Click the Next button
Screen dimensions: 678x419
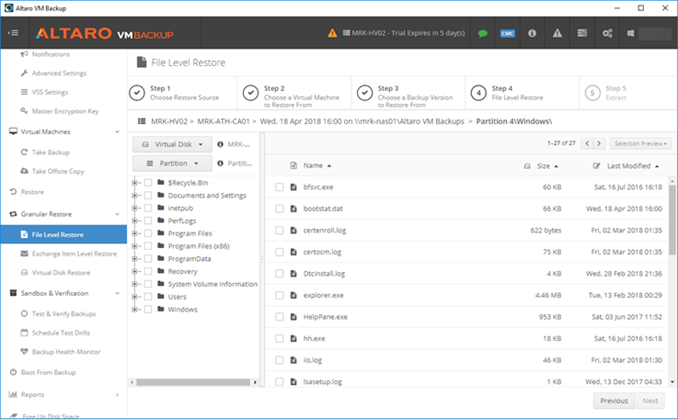(650, 401)
